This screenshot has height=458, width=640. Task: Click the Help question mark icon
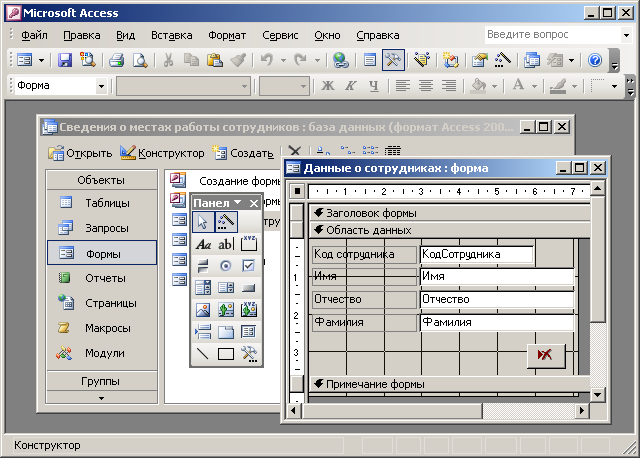point(595,60)
